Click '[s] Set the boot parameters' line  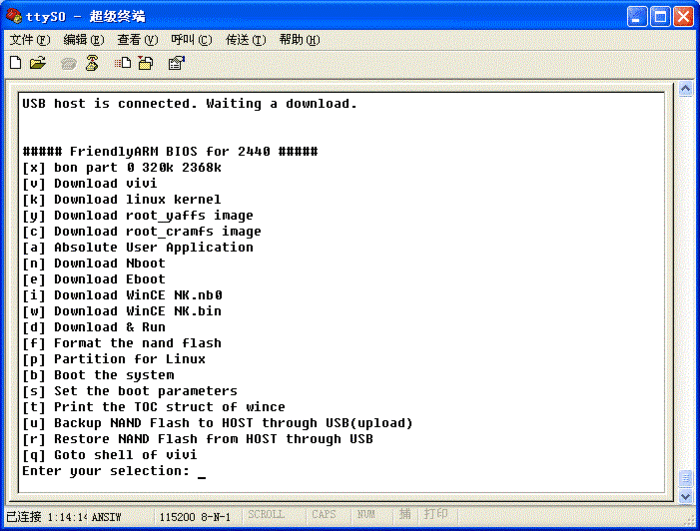130,391
